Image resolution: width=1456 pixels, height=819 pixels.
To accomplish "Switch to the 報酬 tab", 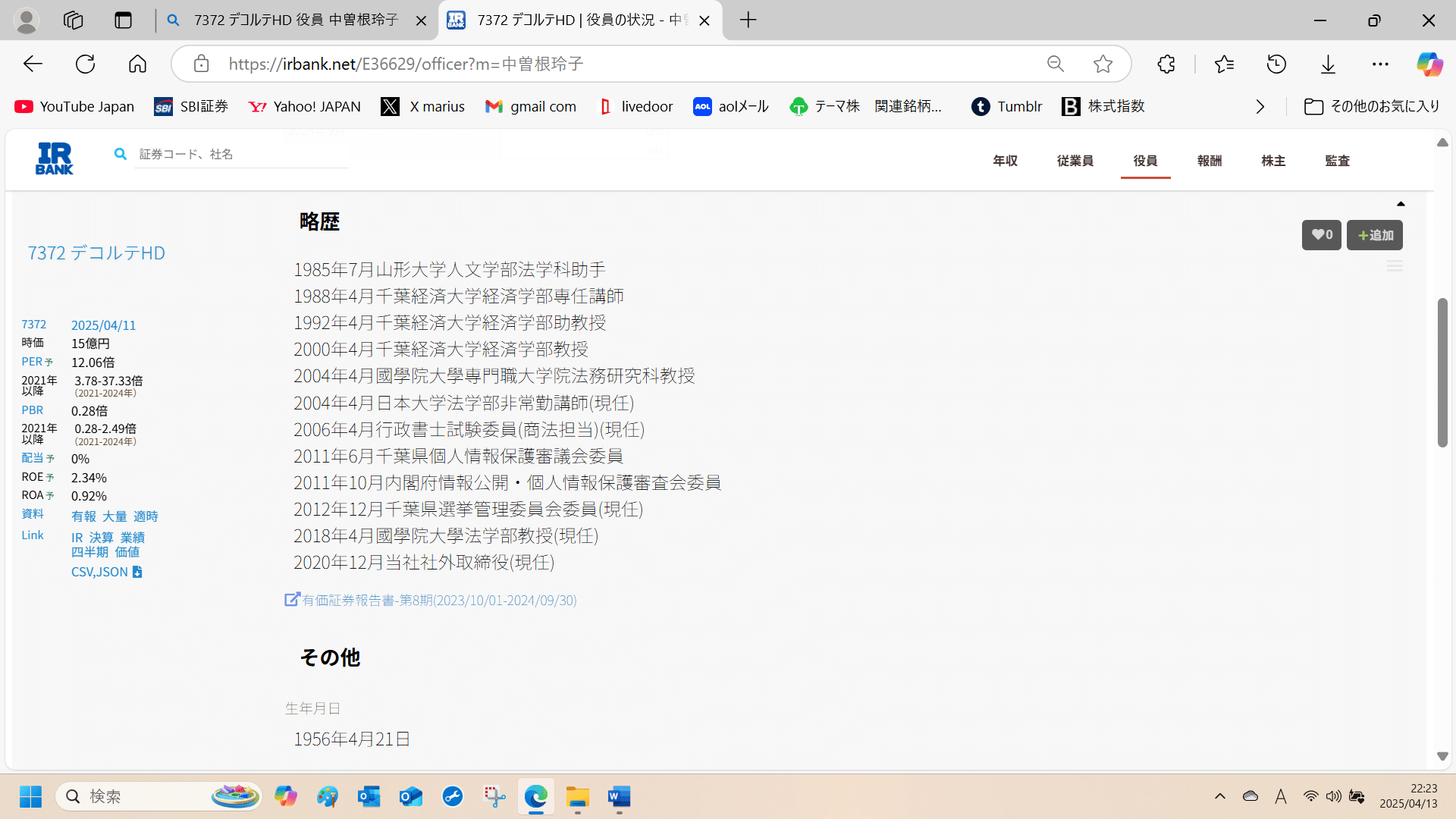I will tap(1209, 161).
